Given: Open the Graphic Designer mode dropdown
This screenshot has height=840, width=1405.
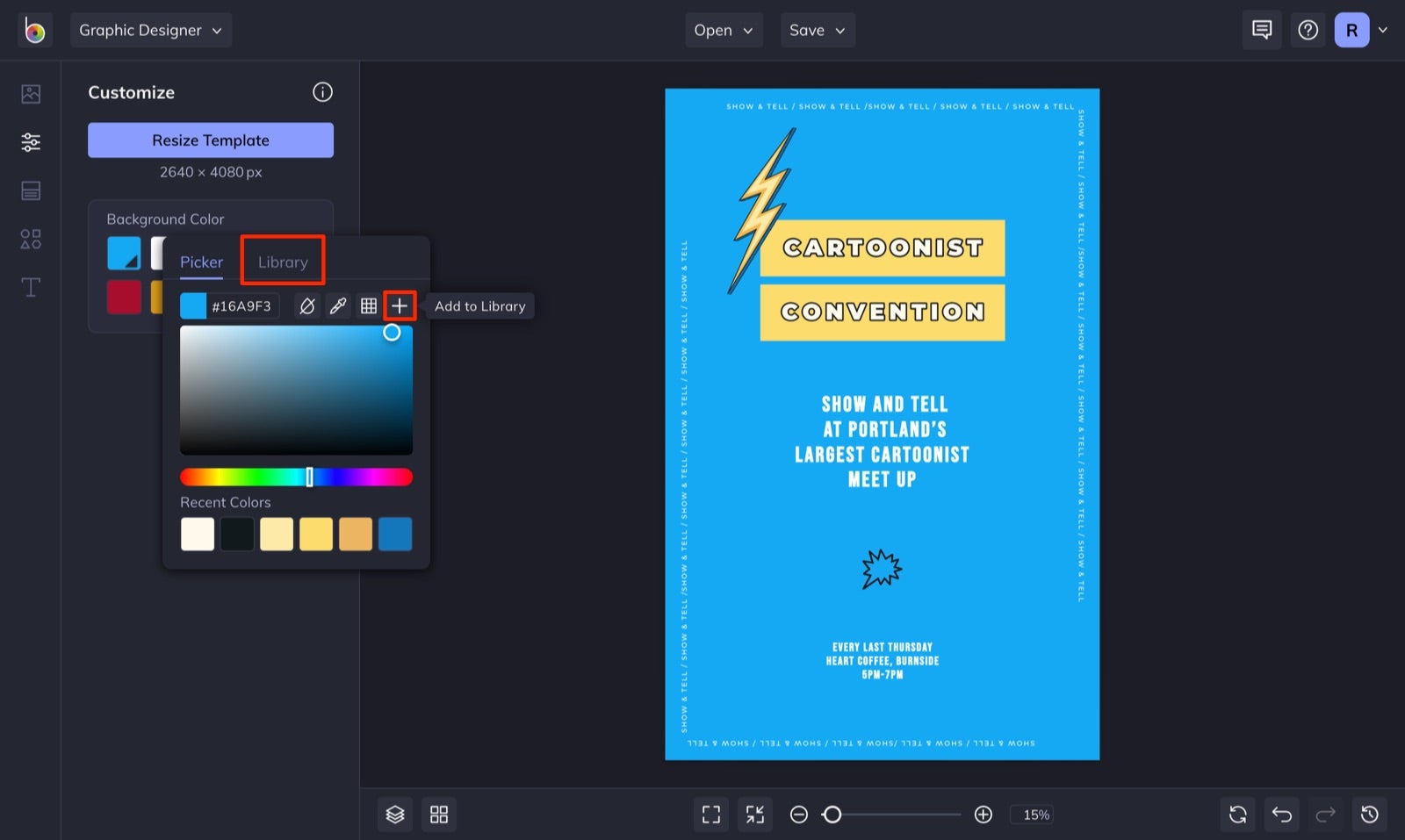Looking at the screenshot, I should (150, 29).
